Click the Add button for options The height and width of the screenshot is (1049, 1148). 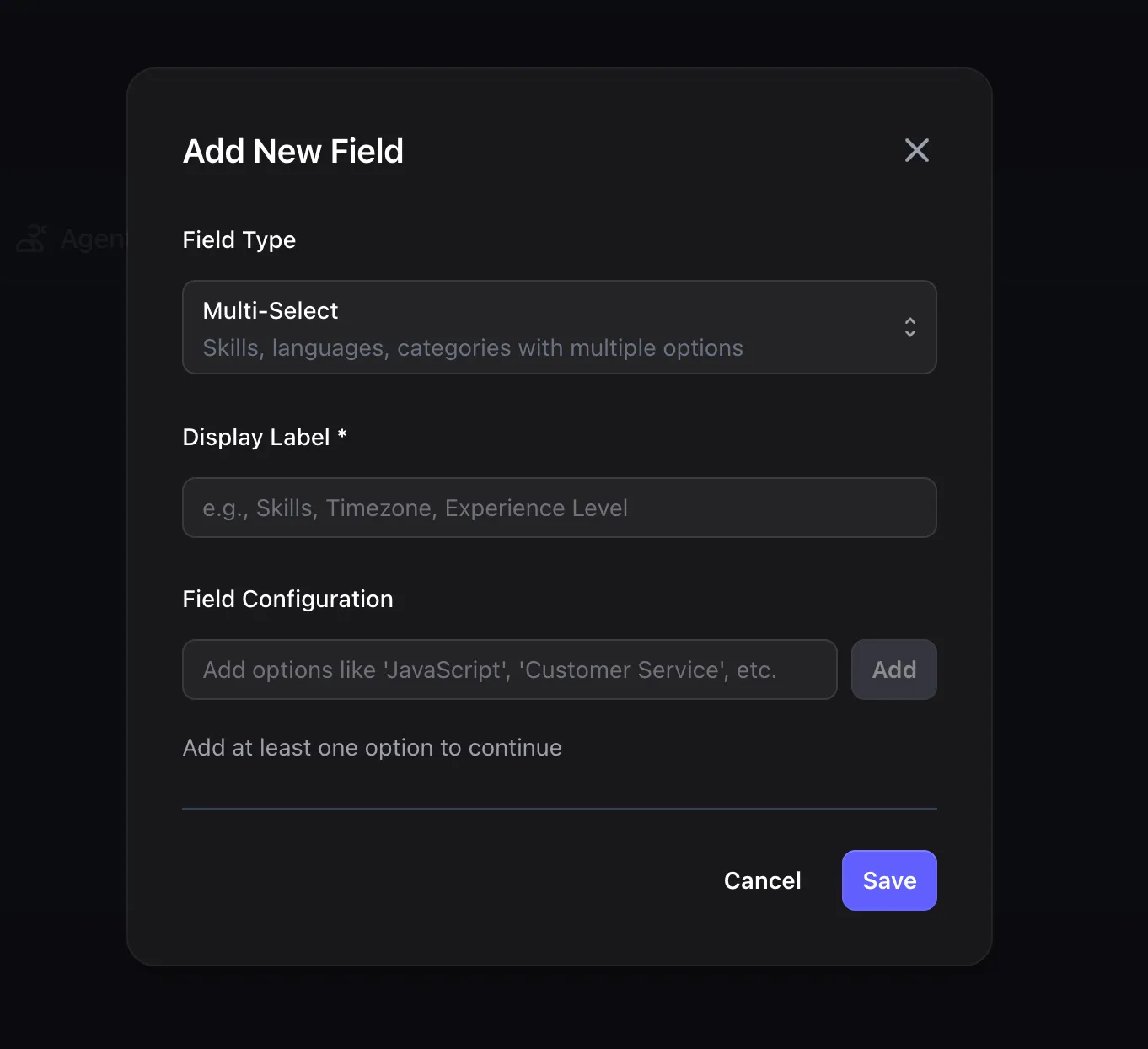click(x=893, y=669)
